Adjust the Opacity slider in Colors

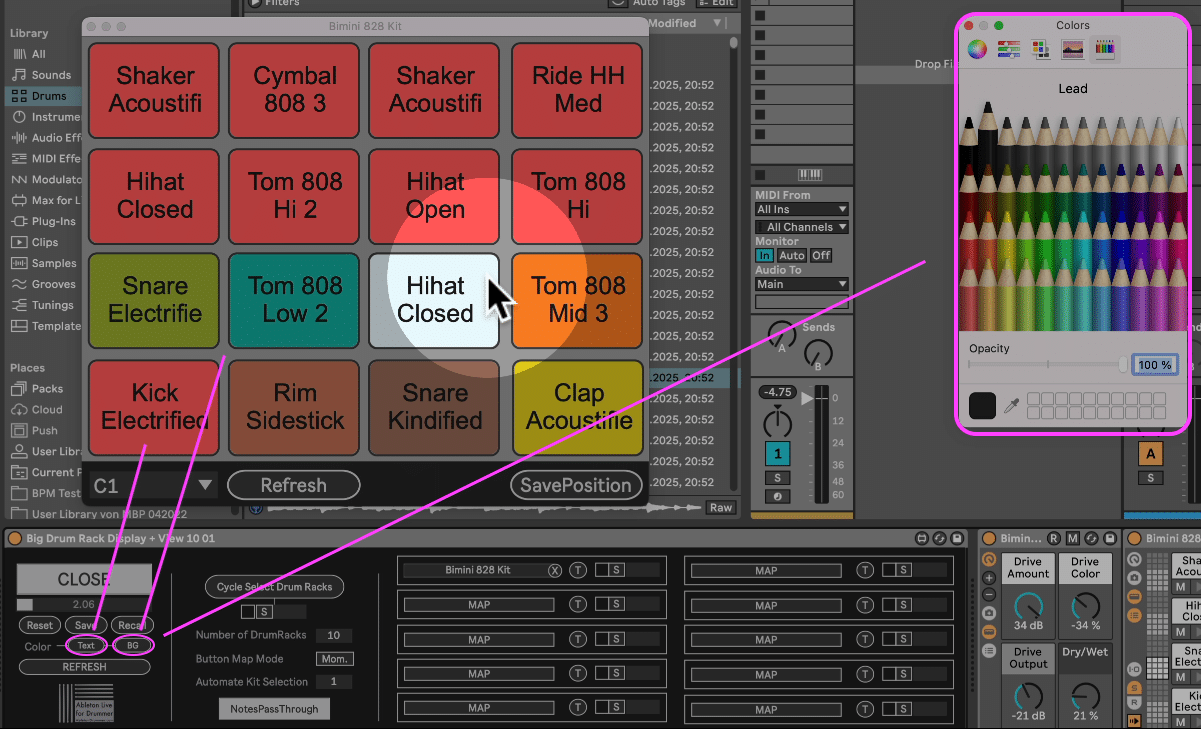1047,365
